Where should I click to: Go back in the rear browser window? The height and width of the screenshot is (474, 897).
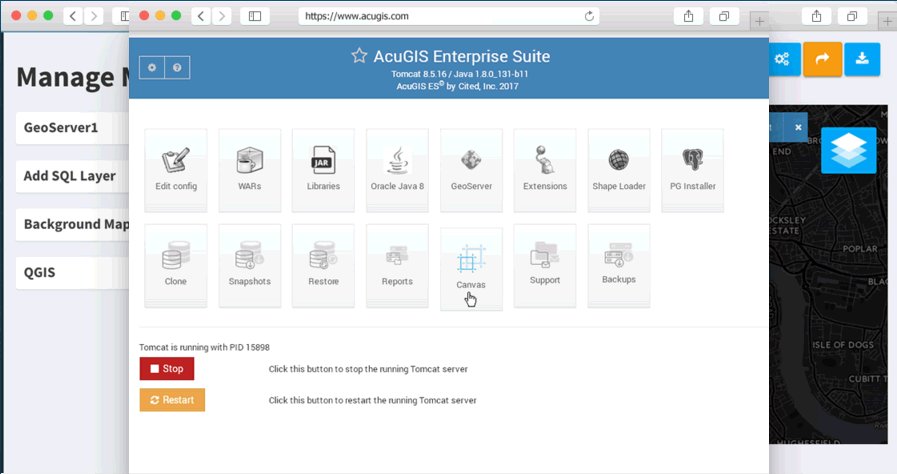point(73,16)
